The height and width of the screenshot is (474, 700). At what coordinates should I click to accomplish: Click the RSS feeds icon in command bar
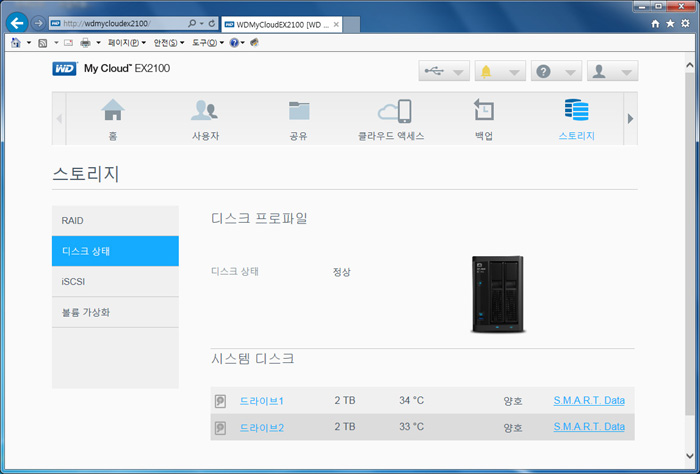tap(43, 43)
